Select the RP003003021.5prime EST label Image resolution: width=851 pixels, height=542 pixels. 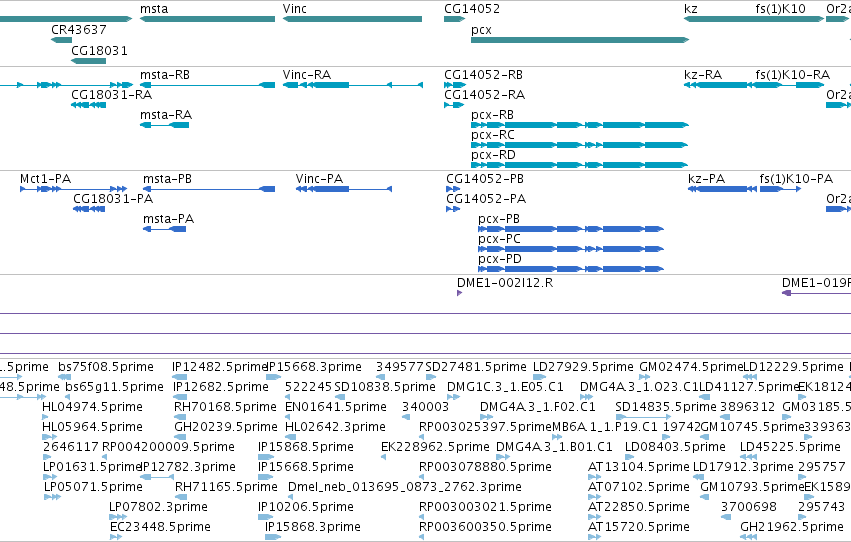485,507
